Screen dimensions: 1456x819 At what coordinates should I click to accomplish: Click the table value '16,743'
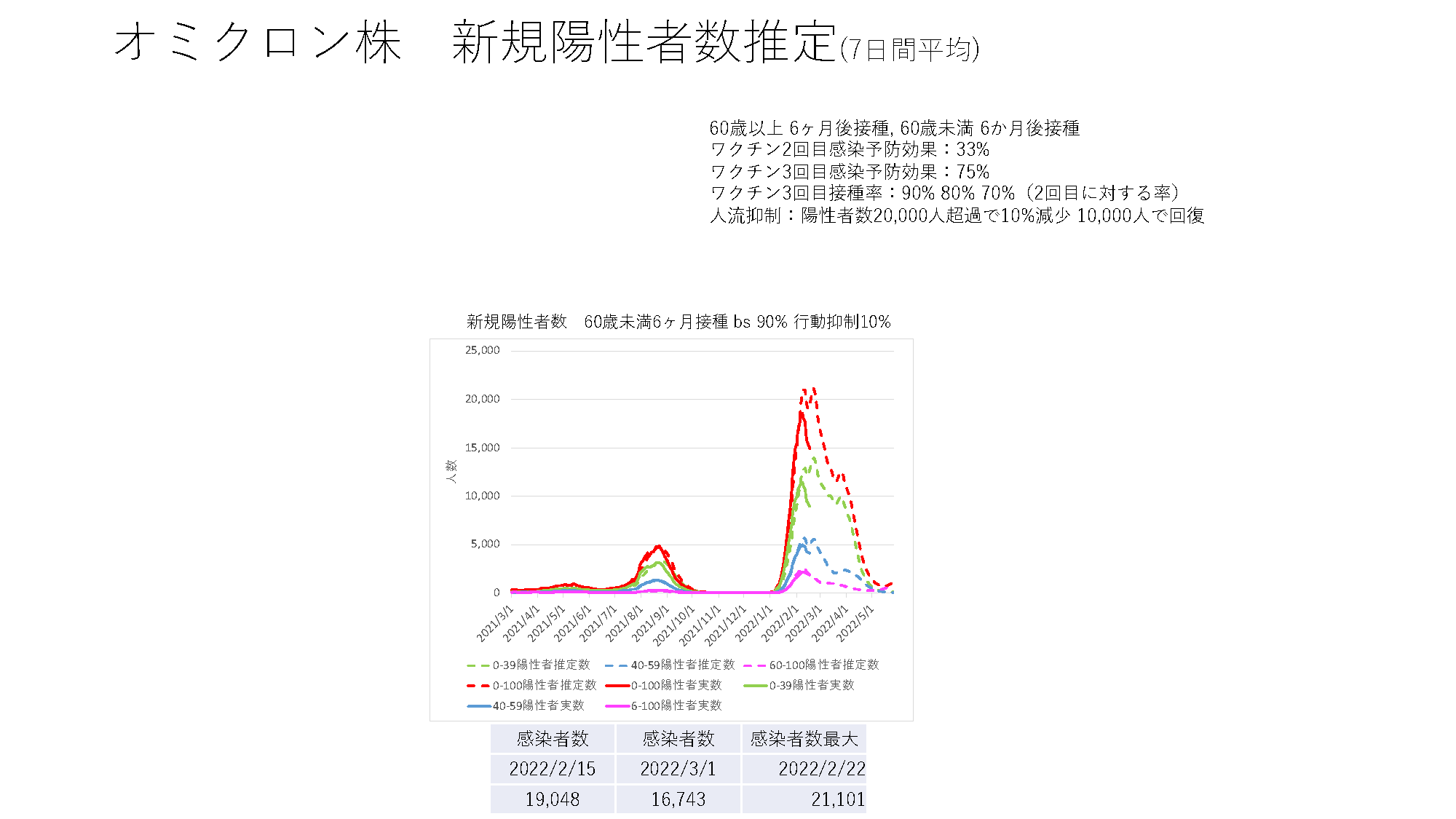(678, 799)
